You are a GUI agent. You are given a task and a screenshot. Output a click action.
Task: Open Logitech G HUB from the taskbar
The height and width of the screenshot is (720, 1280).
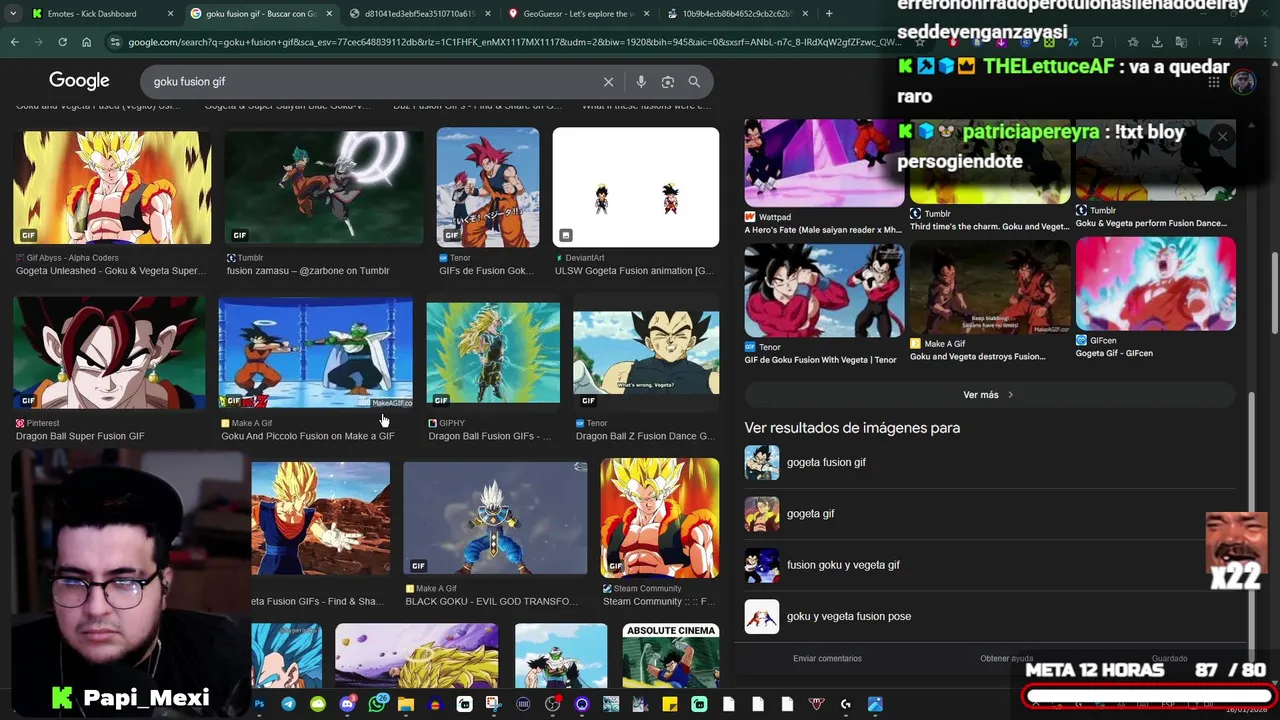tap(845, 704)
